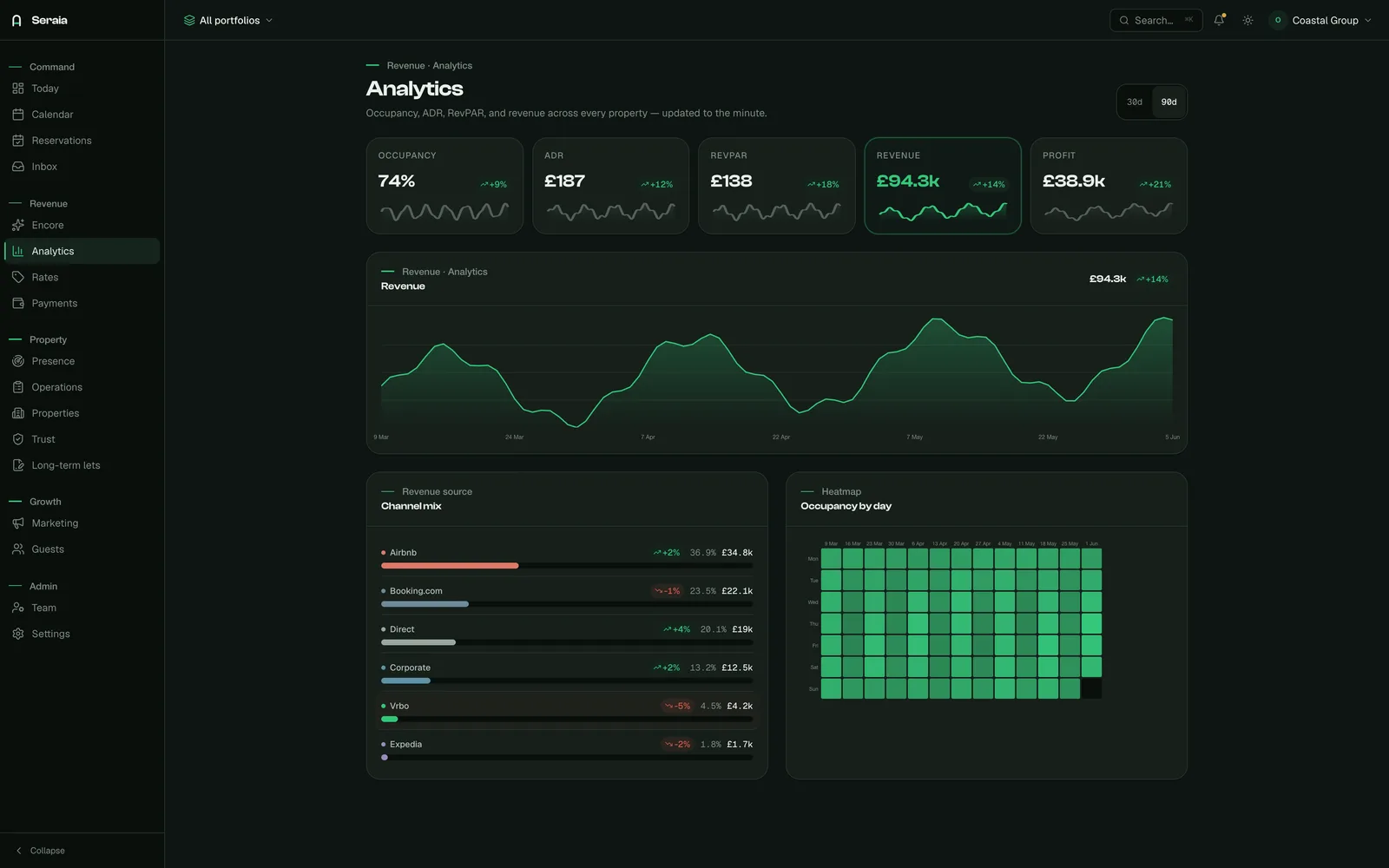The height and width of the screenshot is (868, 1389).
Task: Focus the Search field
Action: [x=1155, y=20]
